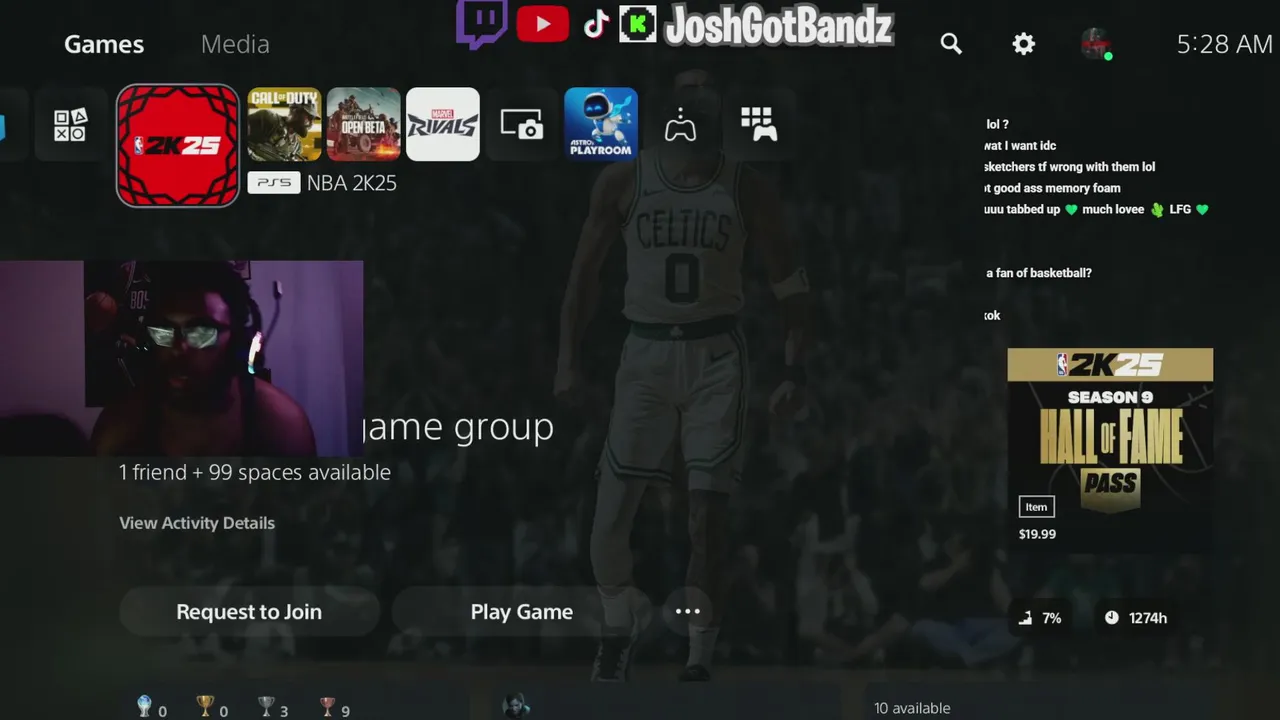This screenshot has height=720, width=1280.
Task: Select the silver trophy count icon
Action: pos(266,706)
